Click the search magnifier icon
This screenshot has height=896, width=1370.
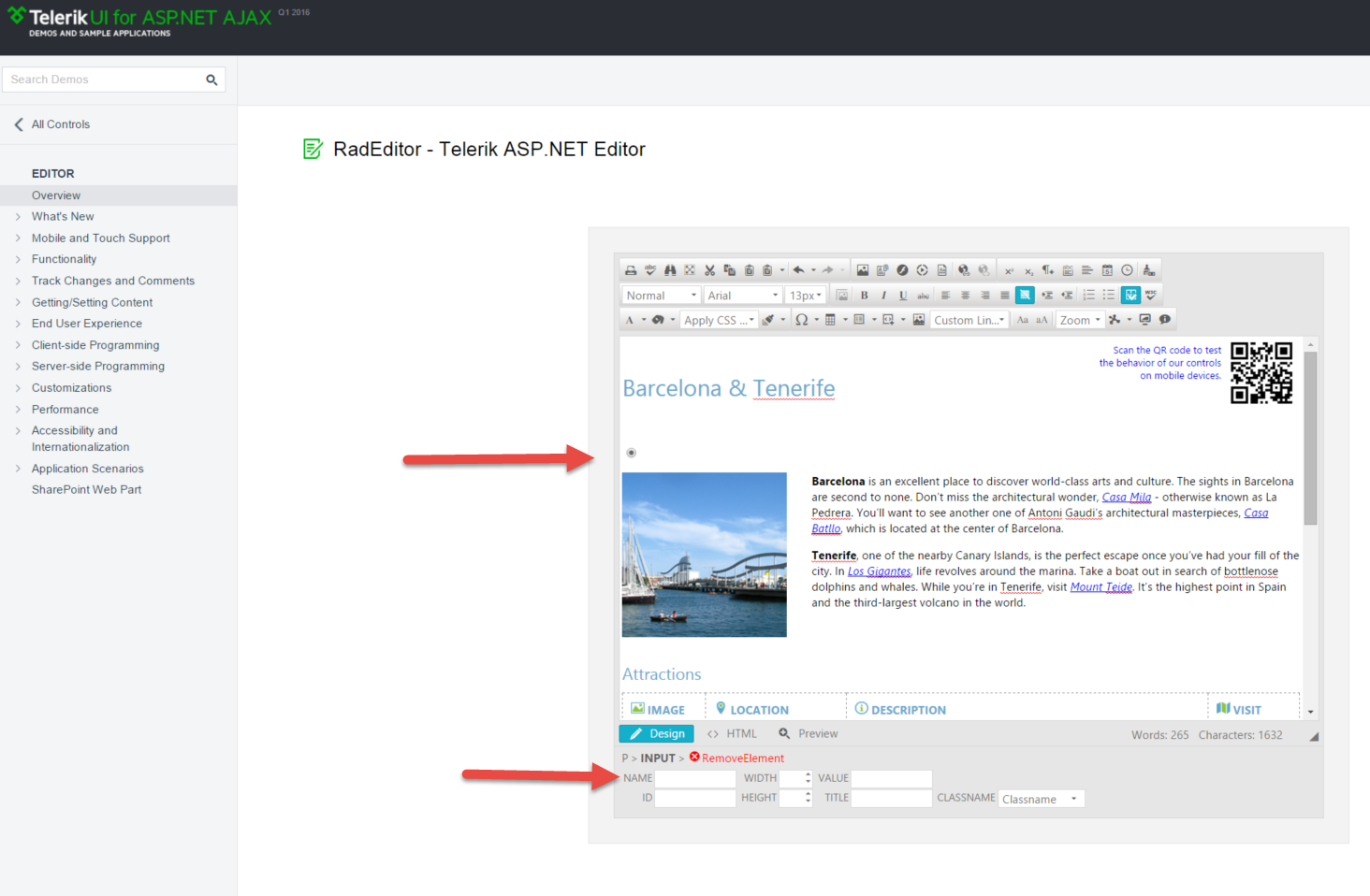(211, 80)
